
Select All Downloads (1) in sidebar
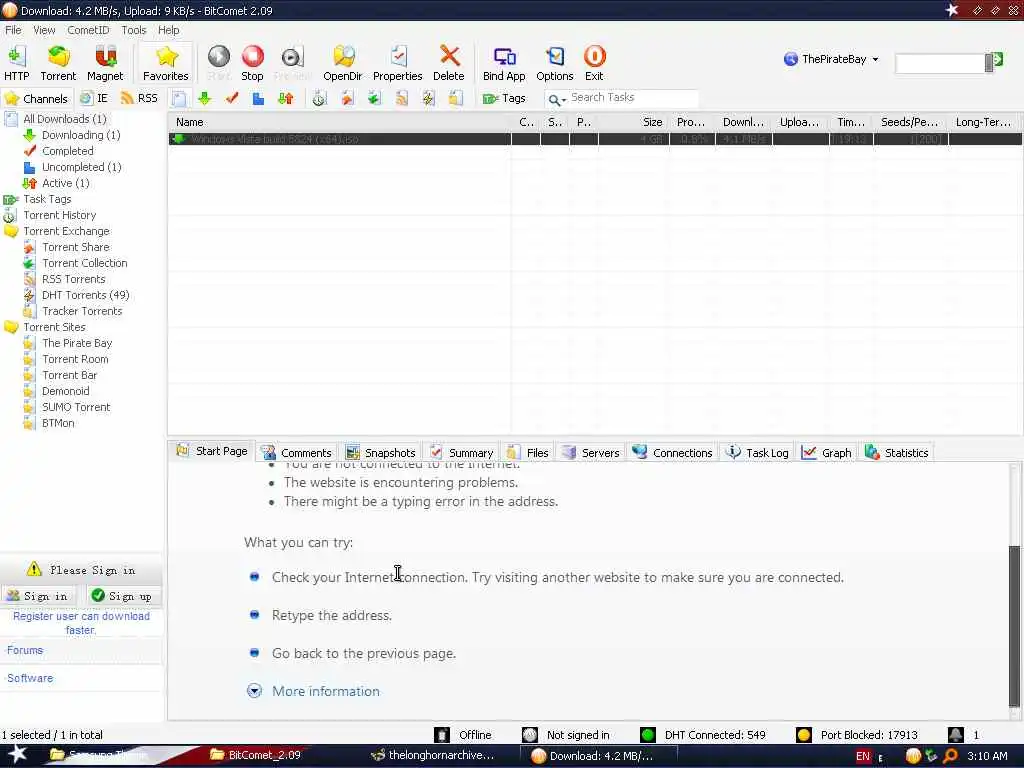click(65, 119)
